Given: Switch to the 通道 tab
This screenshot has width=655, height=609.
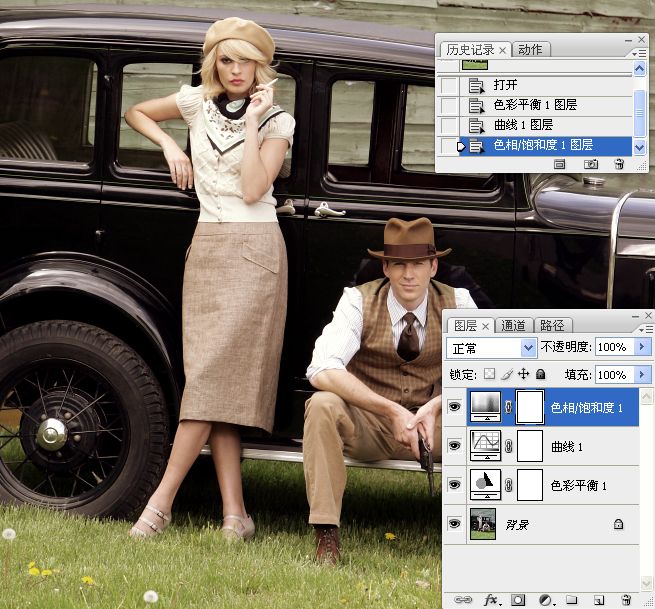Looking at the screenshot, I should coord(514,325).
